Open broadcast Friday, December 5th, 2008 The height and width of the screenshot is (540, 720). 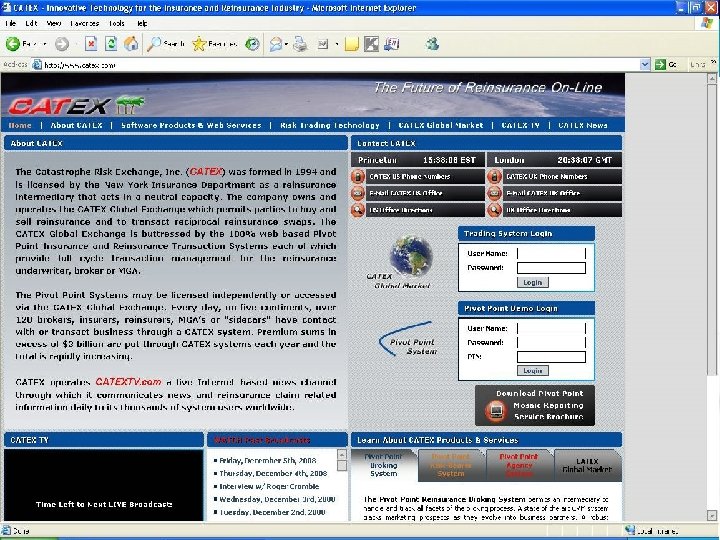(x=268, y=461)
